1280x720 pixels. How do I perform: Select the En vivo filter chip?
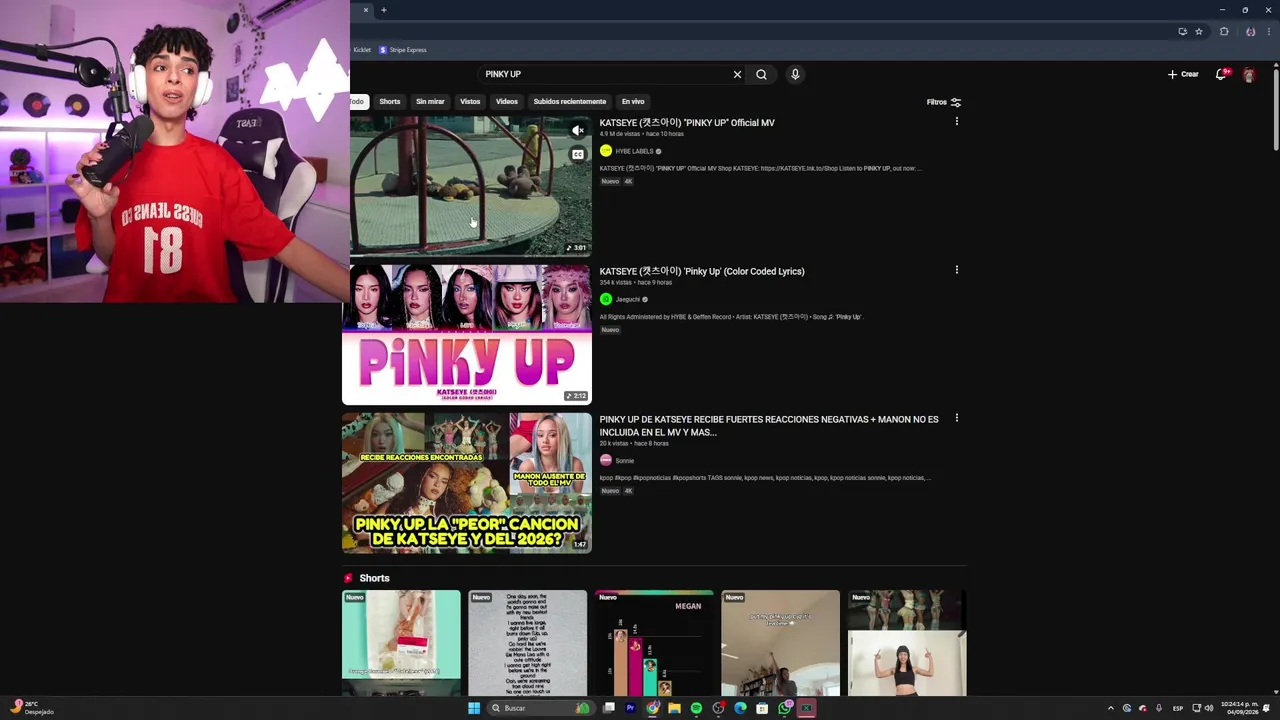pyautogui.click(x=633, y=101)
